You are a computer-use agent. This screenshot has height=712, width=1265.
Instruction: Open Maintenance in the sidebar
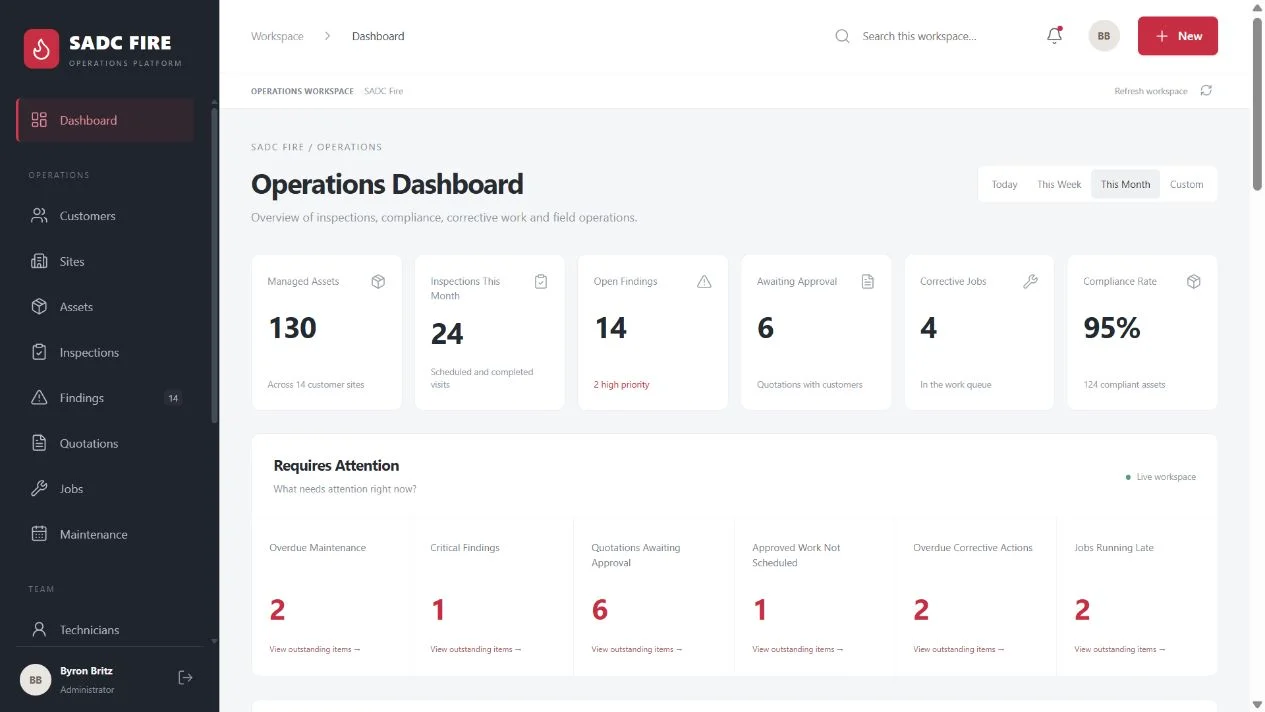(105, 534)
